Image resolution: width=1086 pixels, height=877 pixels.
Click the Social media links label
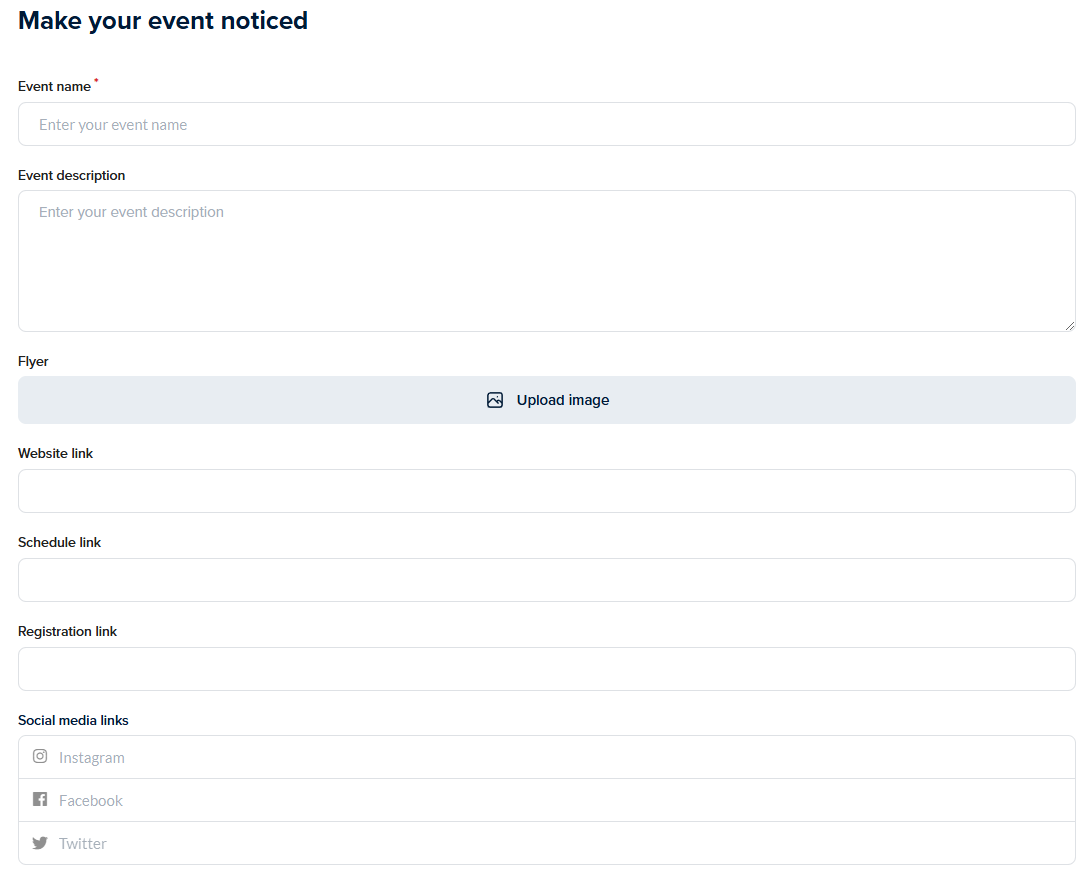click(x=73, y=721)
